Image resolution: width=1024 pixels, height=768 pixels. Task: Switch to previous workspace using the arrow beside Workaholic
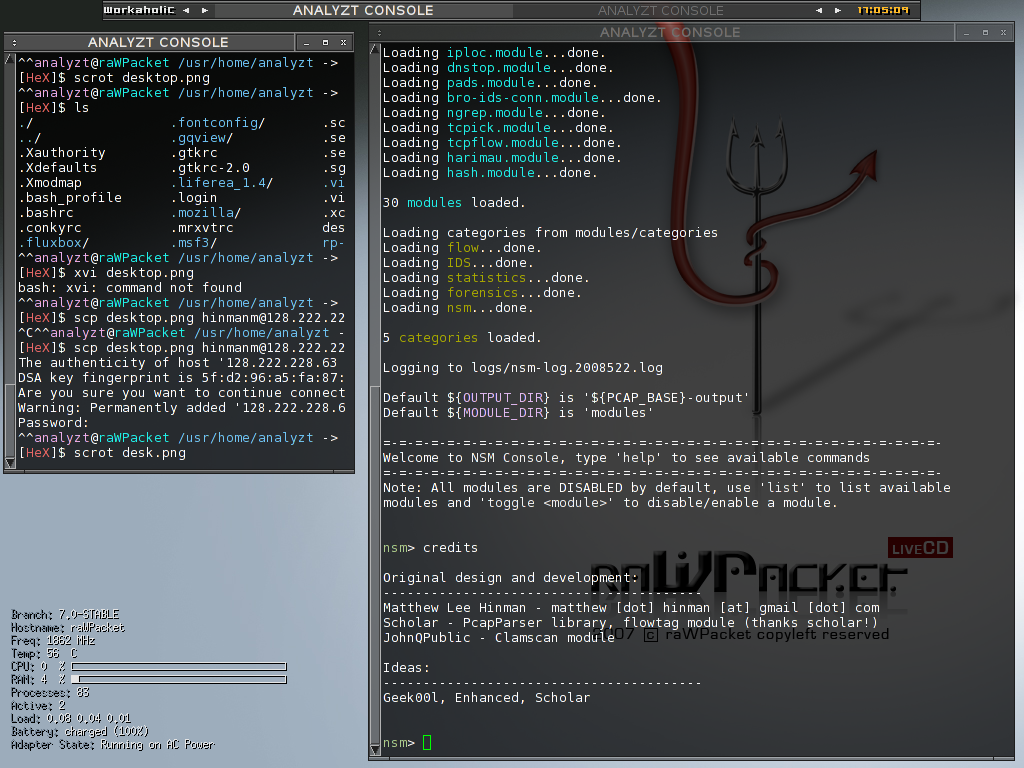coord(186,10)
